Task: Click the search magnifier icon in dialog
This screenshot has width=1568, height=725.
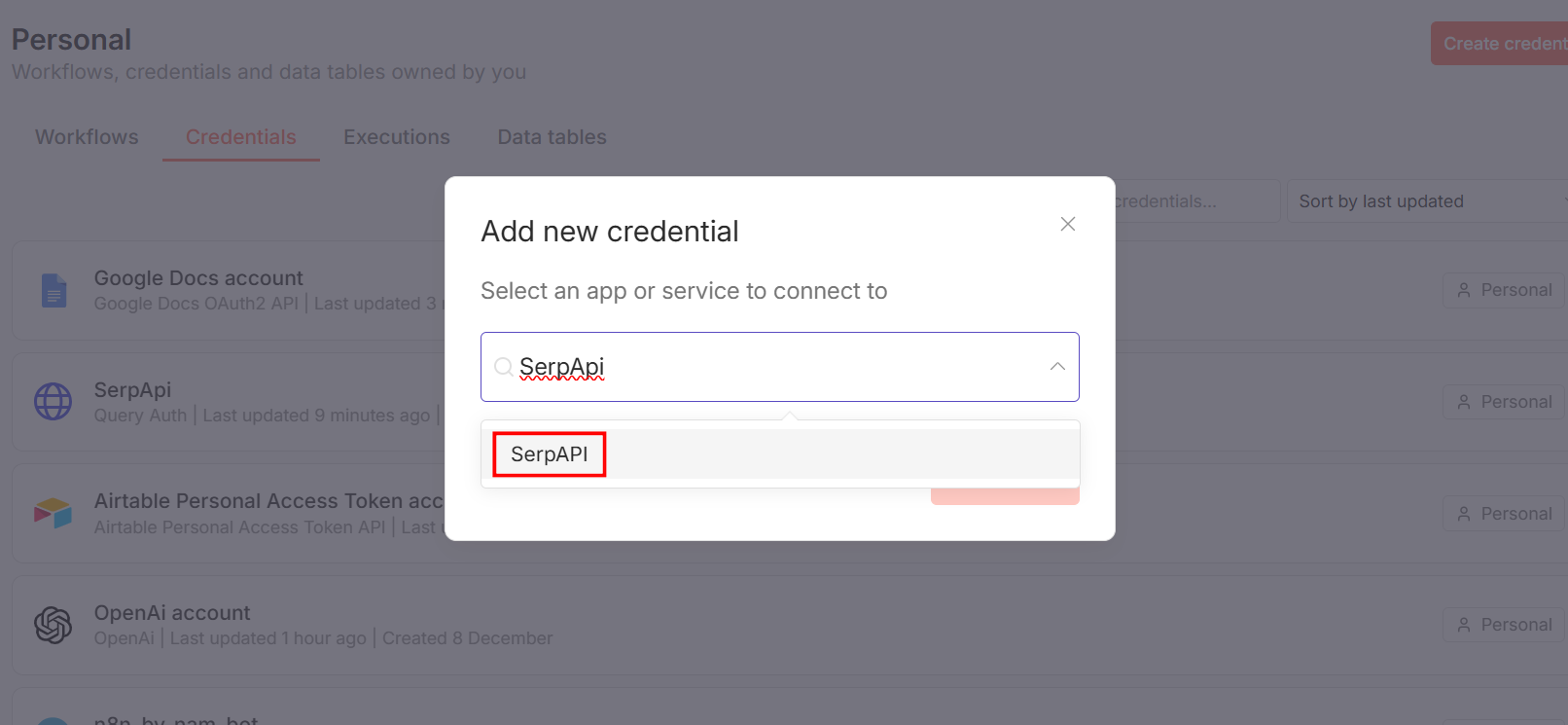Action: pyautogui.click(x=504, y=367)
